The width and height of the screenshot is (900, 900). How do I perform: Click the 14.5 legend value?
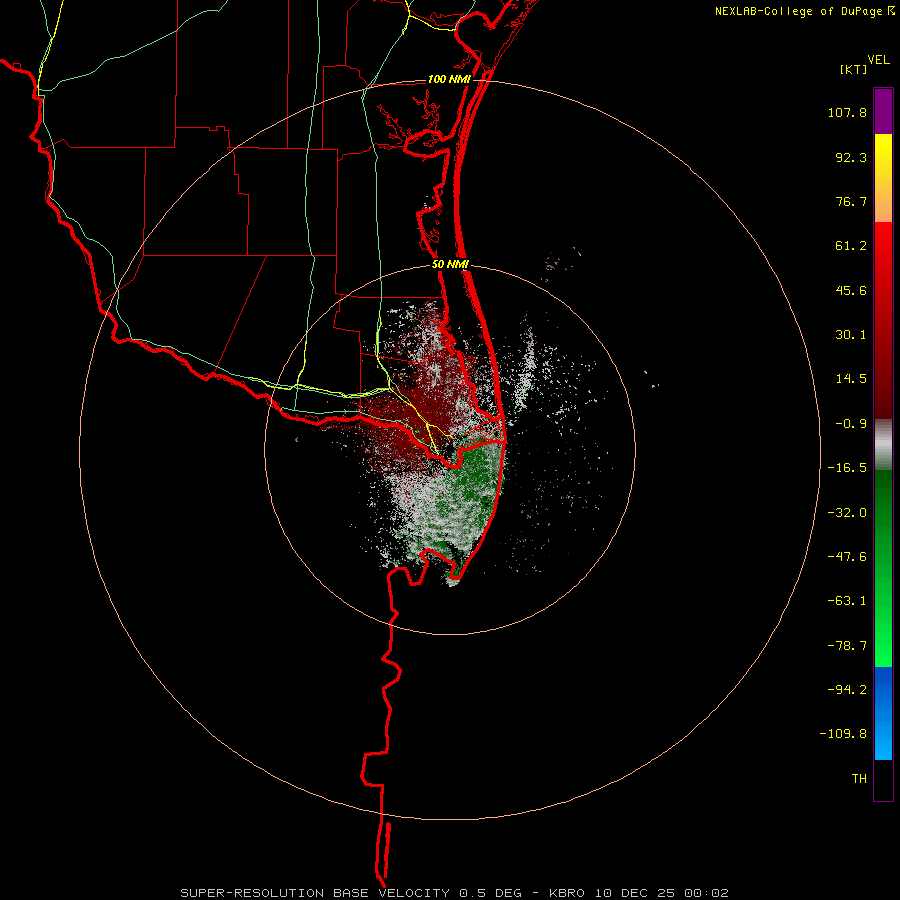[x=851, y=379]
